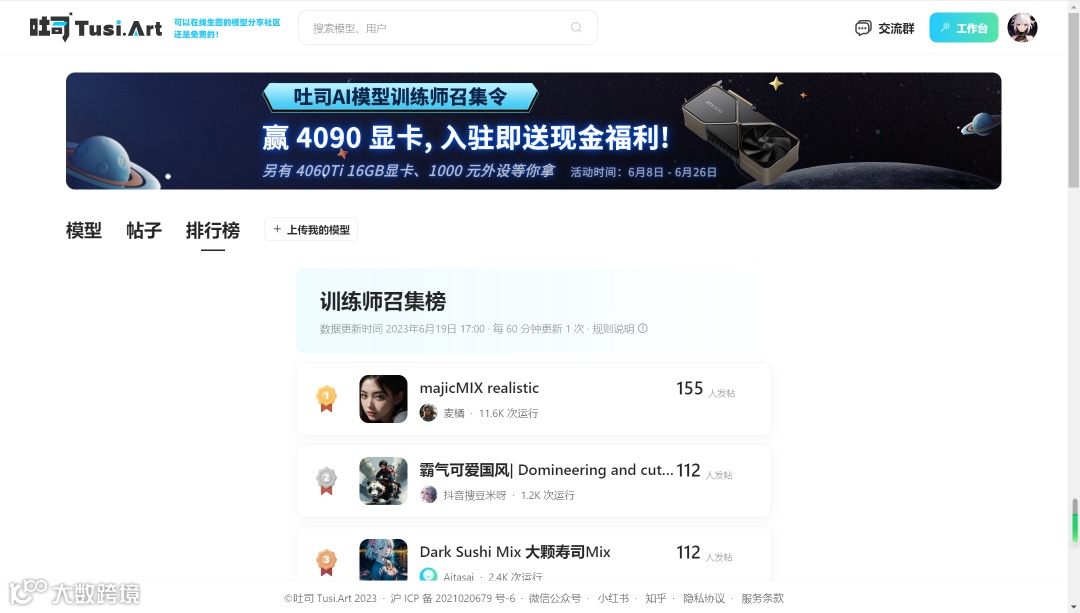This screenshot has height=613, width=1080.
Task: Focus the 搜索模型、用户 search field
Action: pyautogui.click(x=448, y=28)
